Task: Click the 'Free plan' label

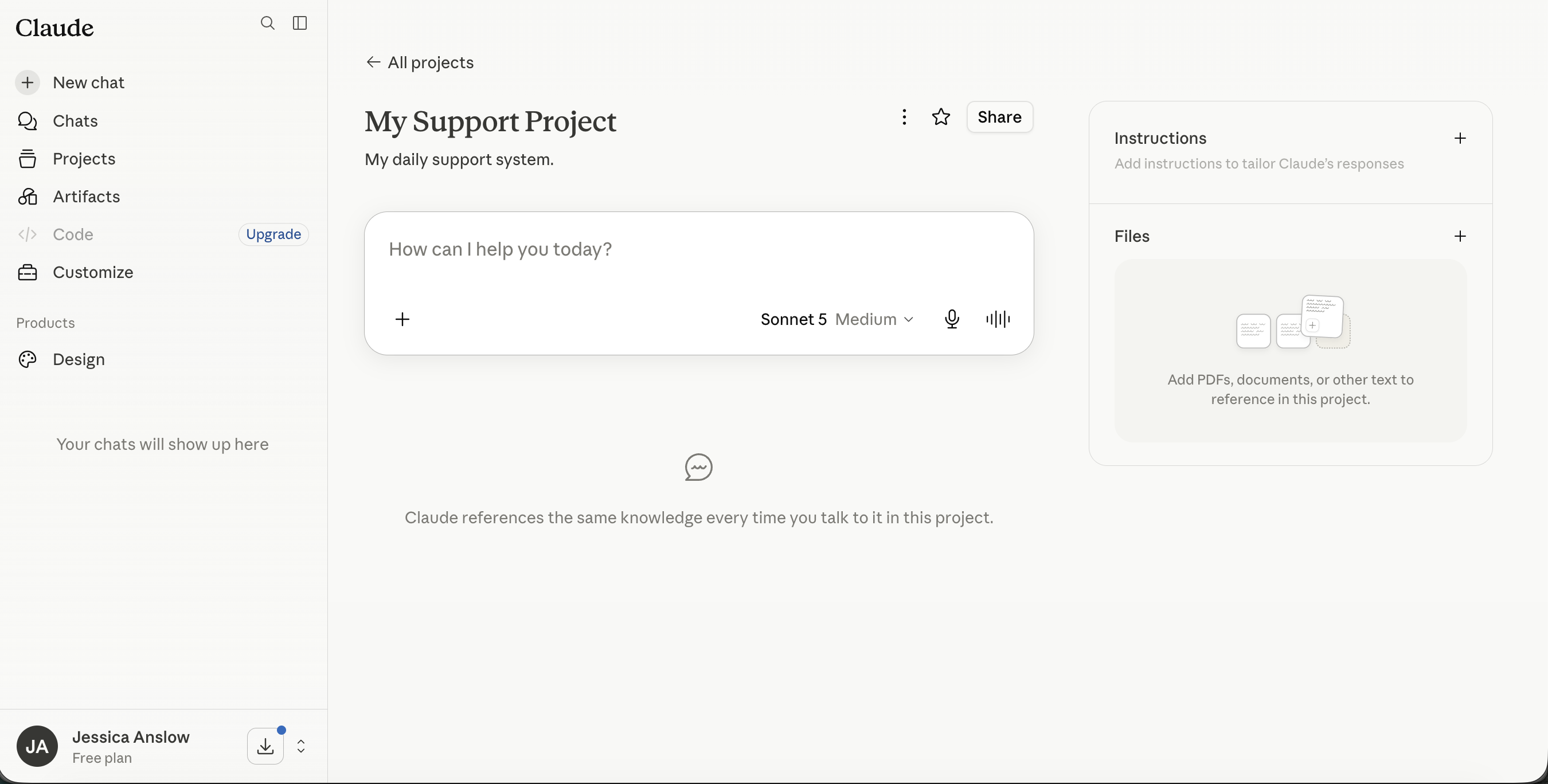Action: pos(102,758)
